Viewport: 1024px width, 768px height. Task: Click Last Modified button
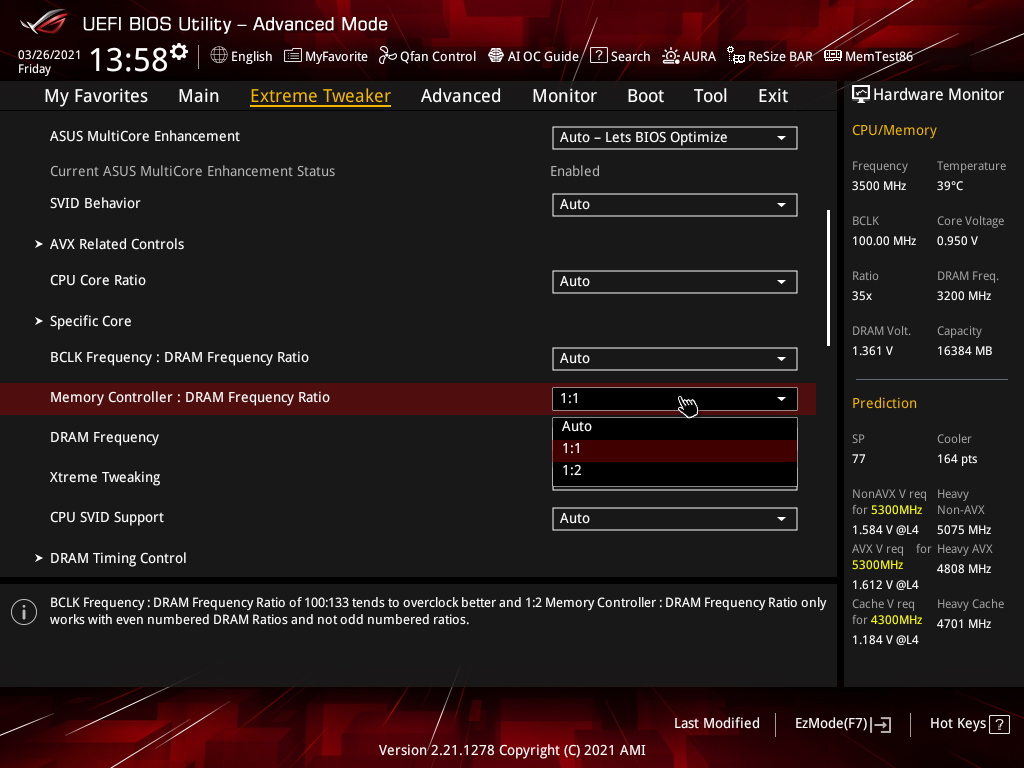pos(716,724)
